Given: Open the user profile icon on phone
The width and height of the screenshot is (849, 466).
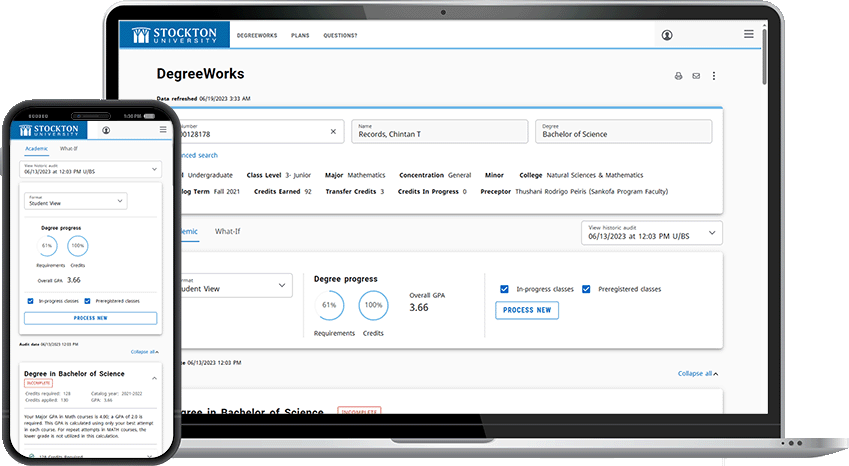Looking at the screenshot, I should [x=106, y=130].
